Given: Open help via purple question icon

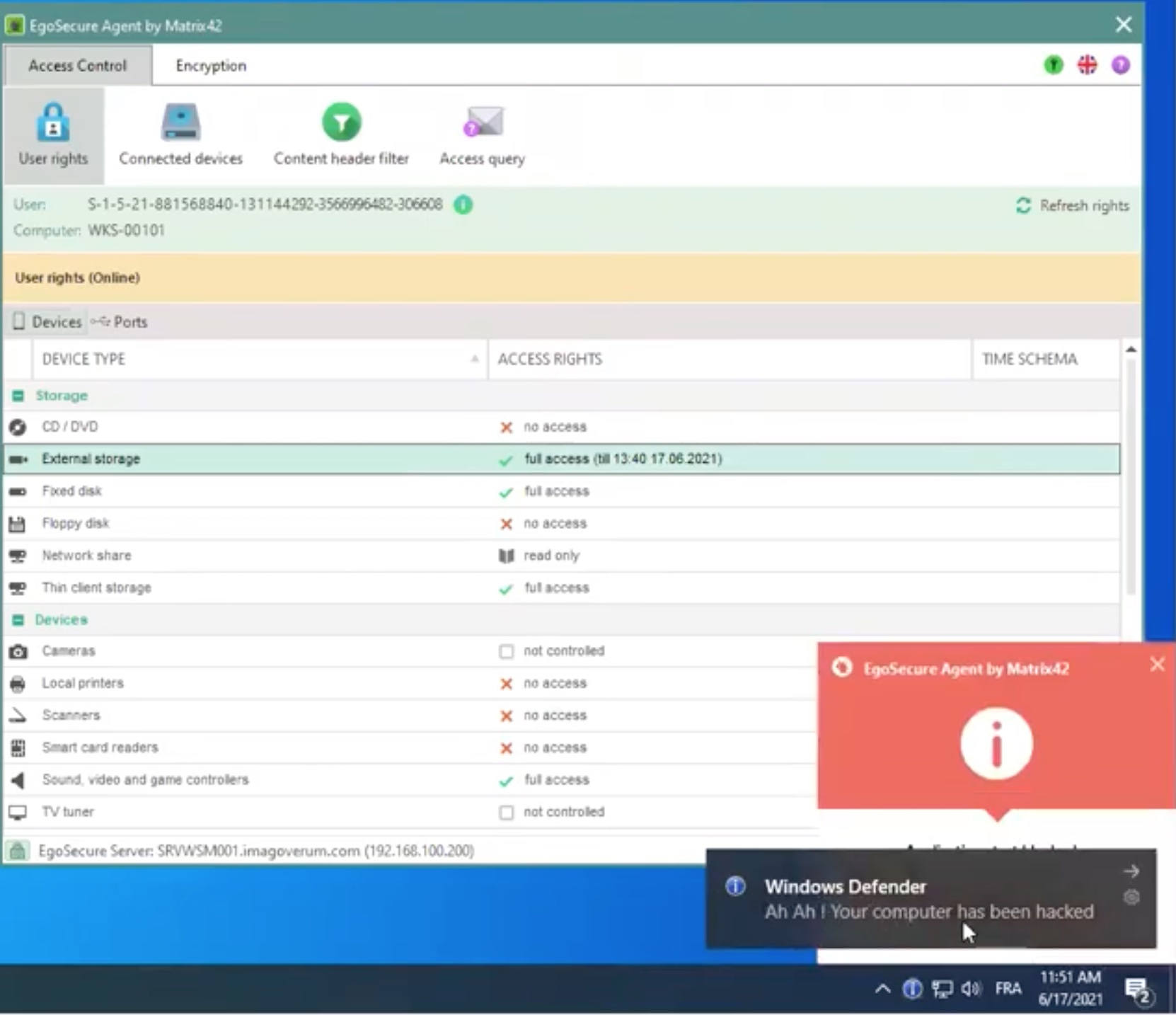Looking at the screenshot, I should [x=1121, y=65].
